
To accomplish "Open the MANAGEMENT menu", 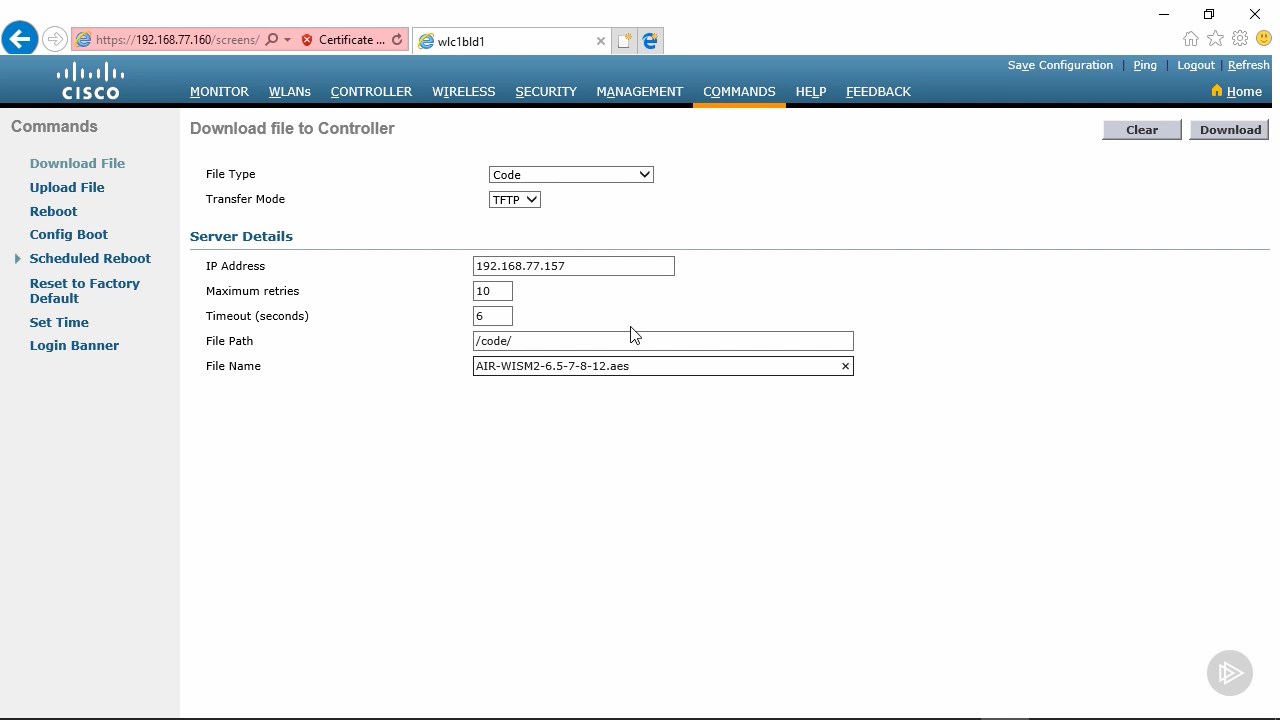I will click(640, 91).
